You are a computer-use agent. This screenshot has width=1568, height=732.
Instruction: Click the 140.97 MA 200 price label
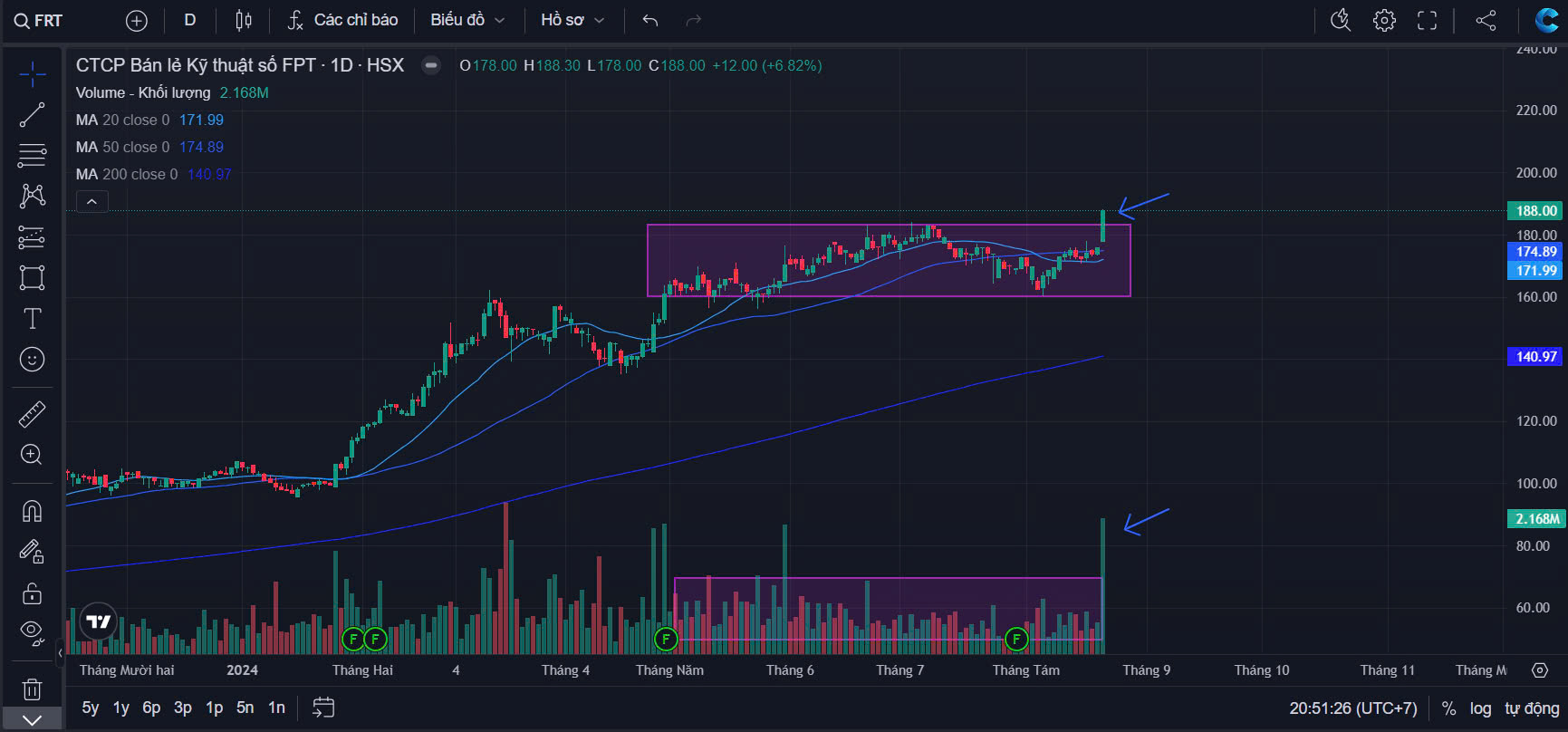click(1535, 356)
